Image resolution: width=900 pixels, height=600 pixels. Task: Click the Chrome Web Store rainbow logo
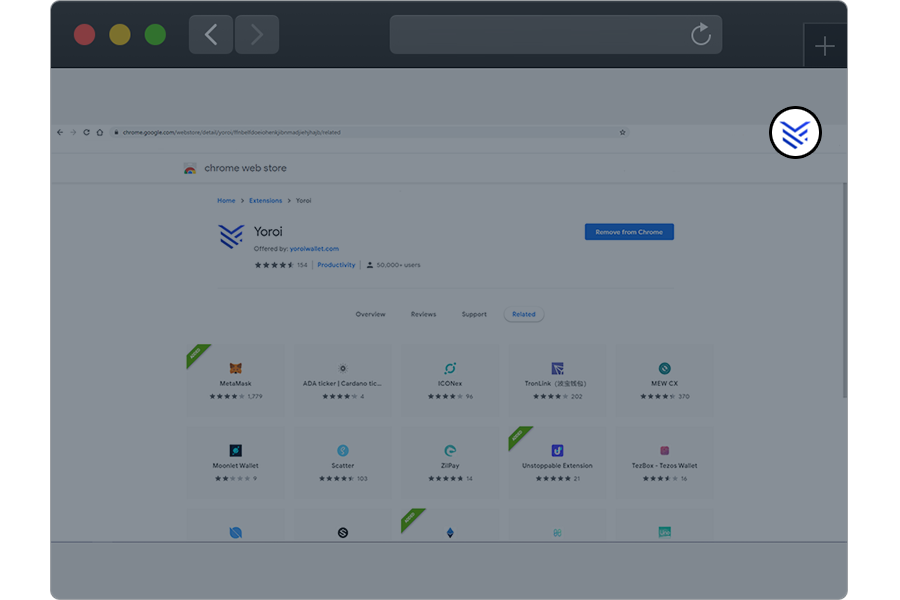click(x=190, y=168)
